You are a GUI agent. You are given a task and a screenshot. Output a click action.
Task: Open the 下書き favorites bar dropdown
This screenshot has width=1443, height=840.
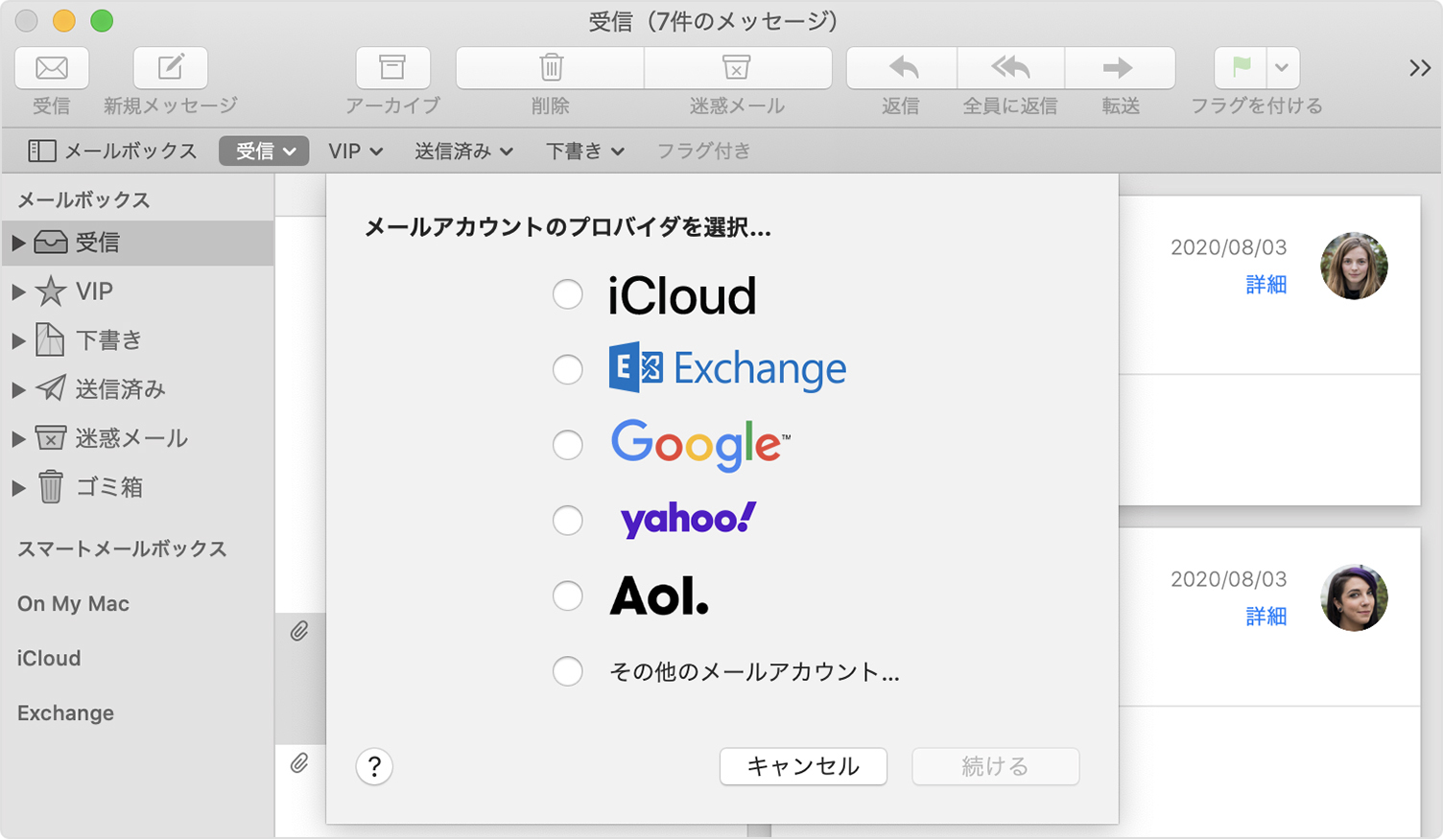click(584, 151)
